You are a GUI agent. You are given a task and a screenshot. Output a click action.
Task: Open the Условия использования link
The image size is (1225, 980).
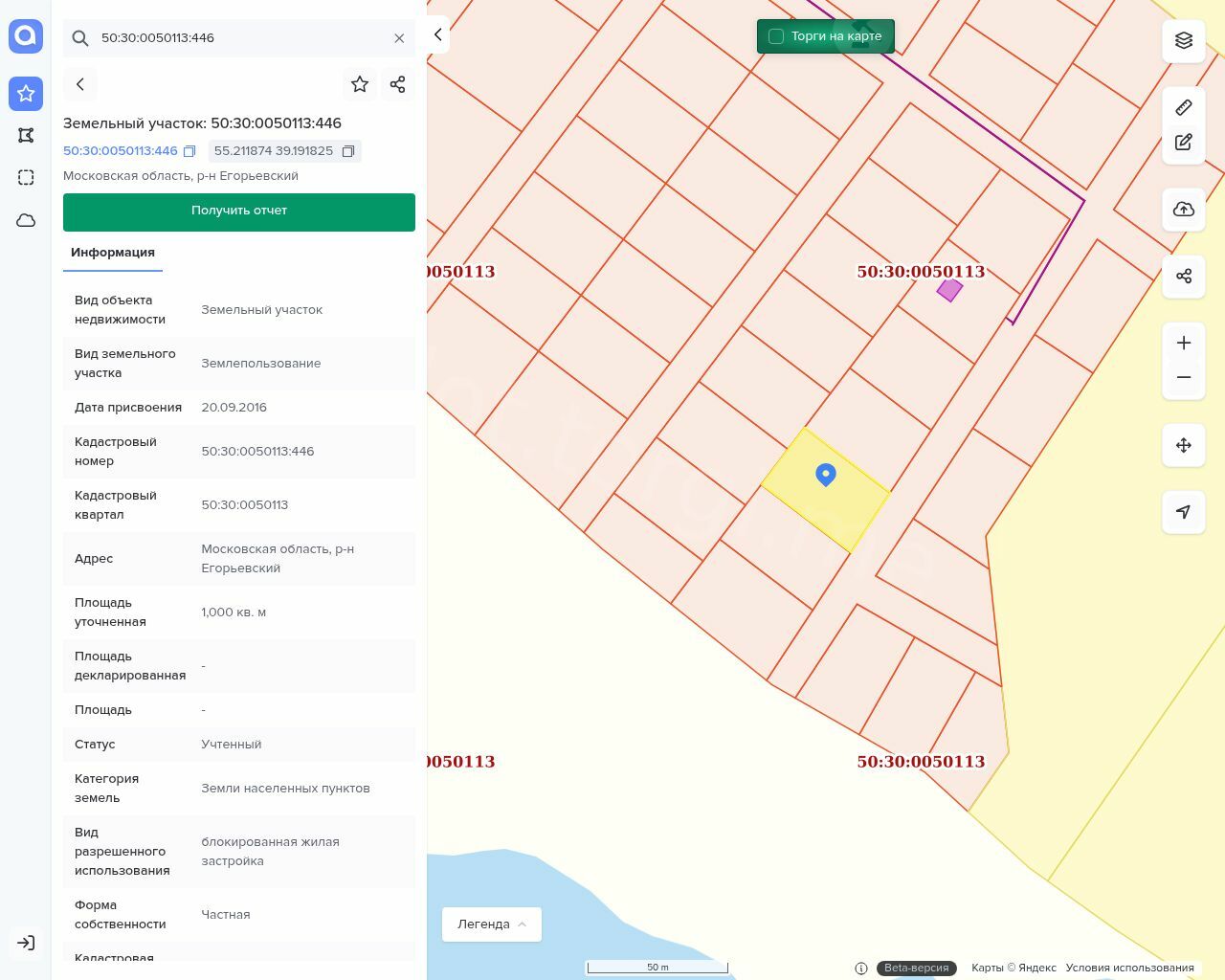pyautogui.click(x=1129, y=968)
